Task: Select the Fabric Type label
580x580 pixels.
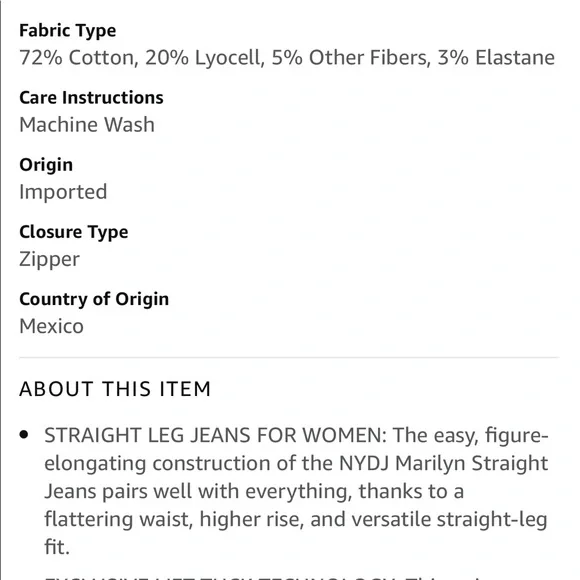Action: (68, 31)
